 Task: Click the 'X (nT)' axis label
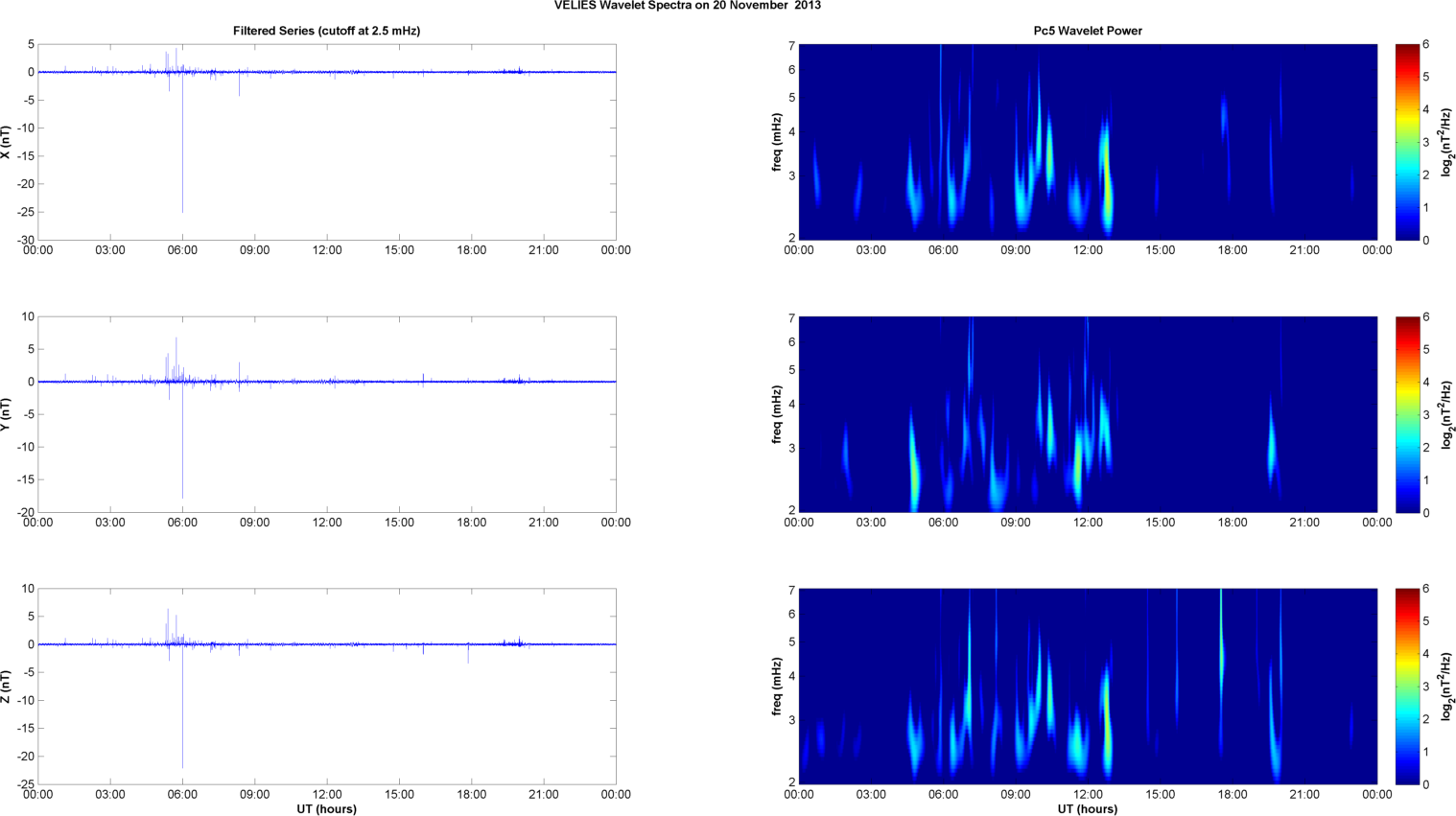[x=7, y=142]
